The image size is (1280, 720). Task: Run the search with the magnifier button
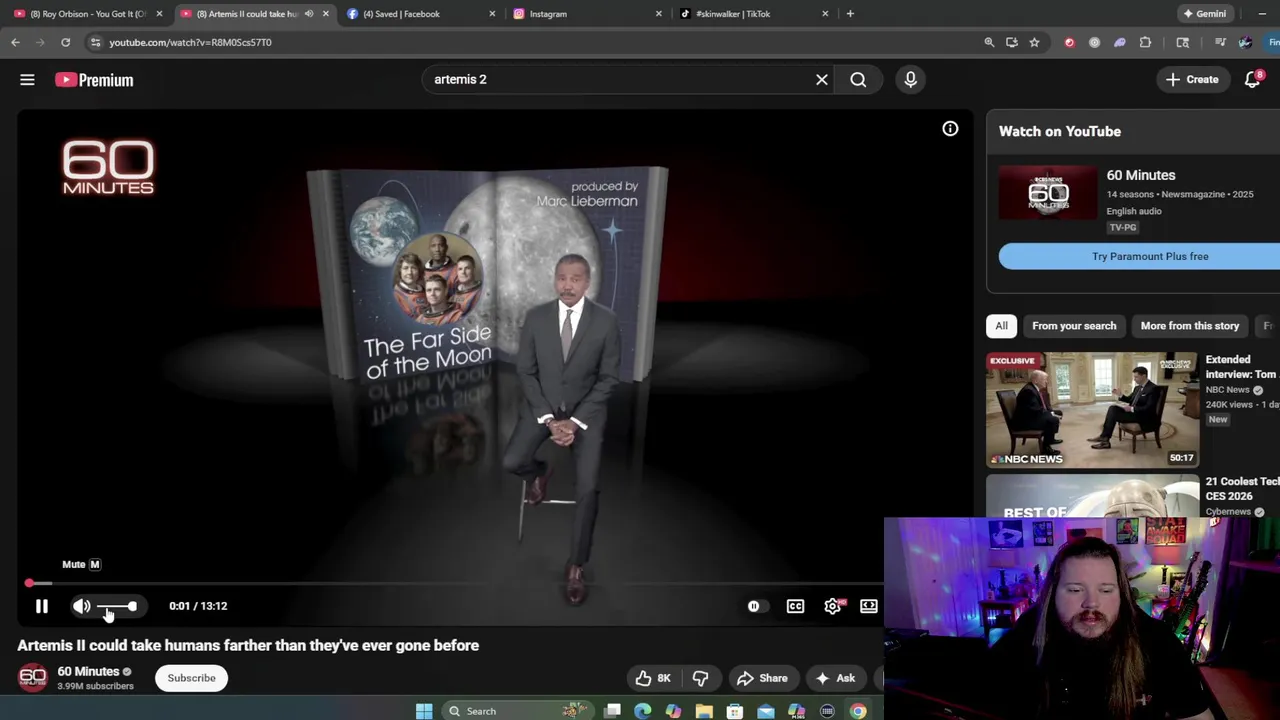(858, 79)
